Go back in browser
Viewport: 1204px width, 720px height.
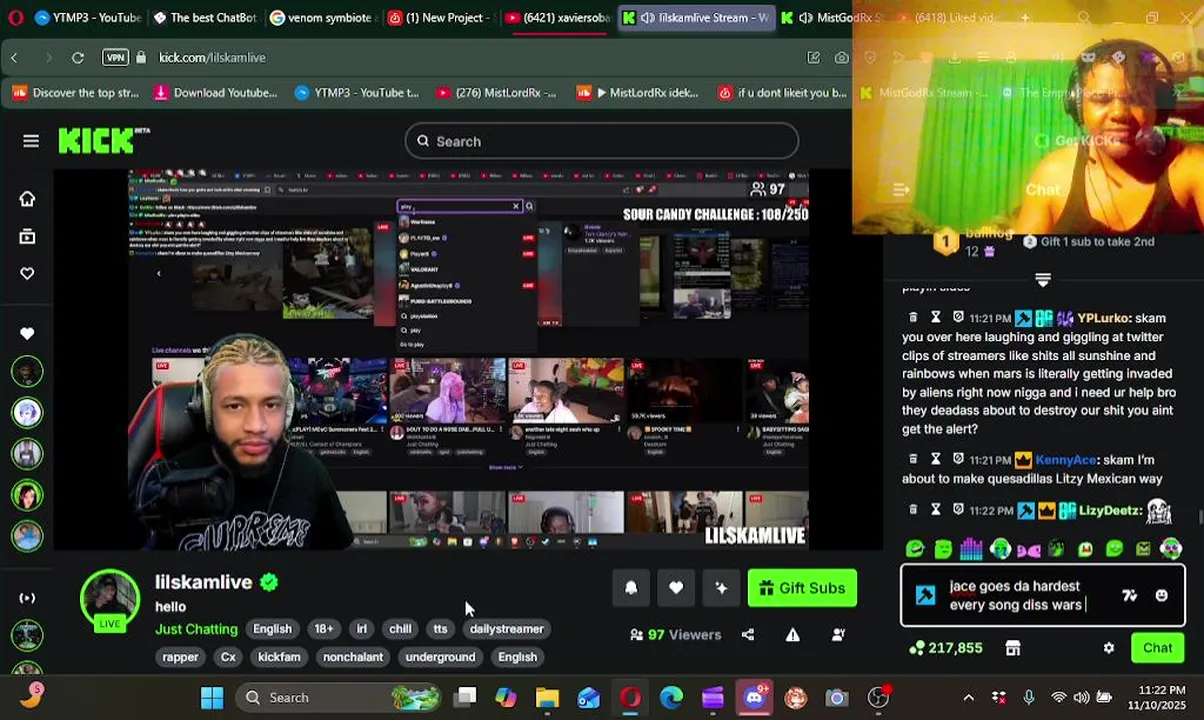coord(14,57)
